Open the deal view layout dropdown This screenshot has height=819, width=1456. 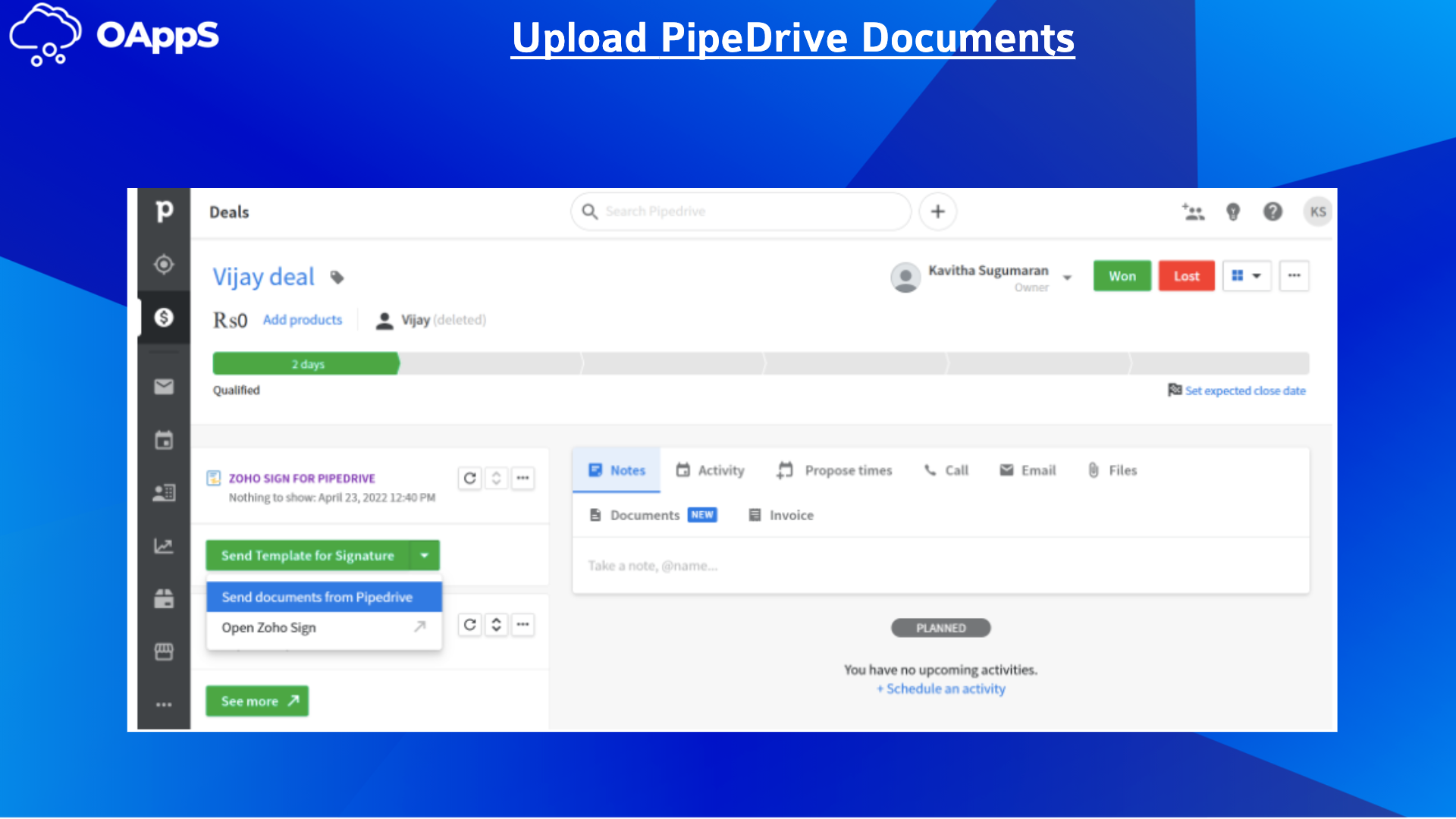(x=1246, y=276)
